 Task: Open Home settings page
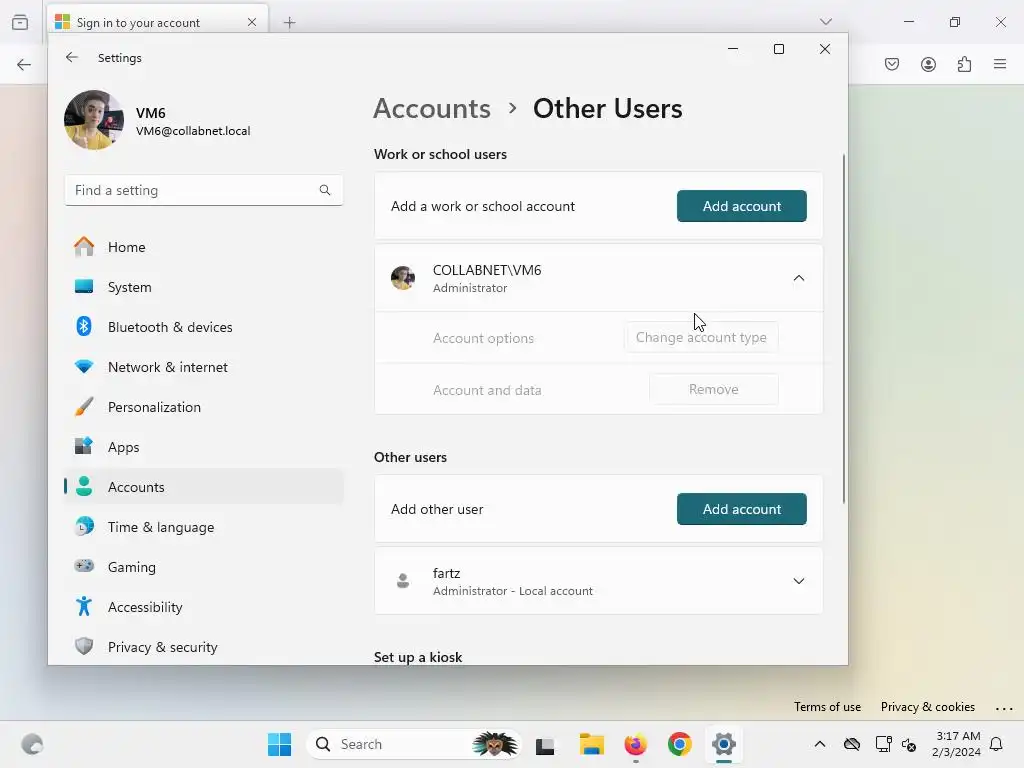(x=204, y=247)
